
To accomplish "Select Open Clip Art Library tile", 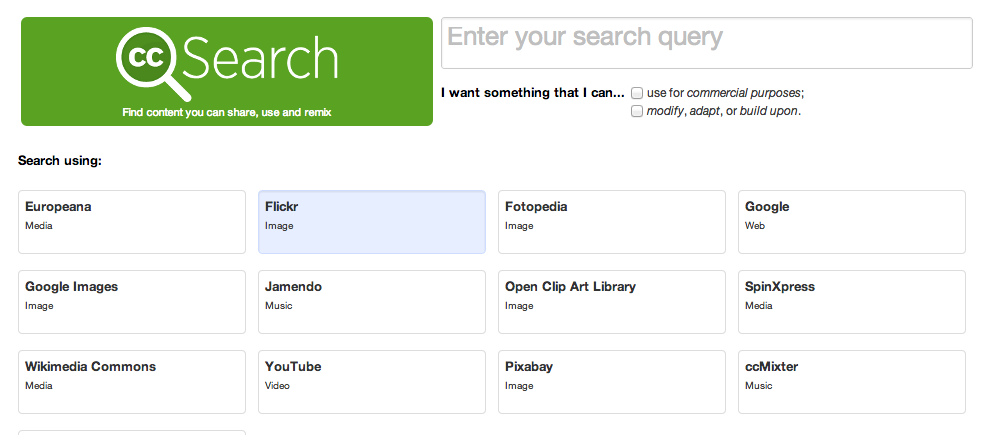I will pyautogui.click(x=612, y=302).
